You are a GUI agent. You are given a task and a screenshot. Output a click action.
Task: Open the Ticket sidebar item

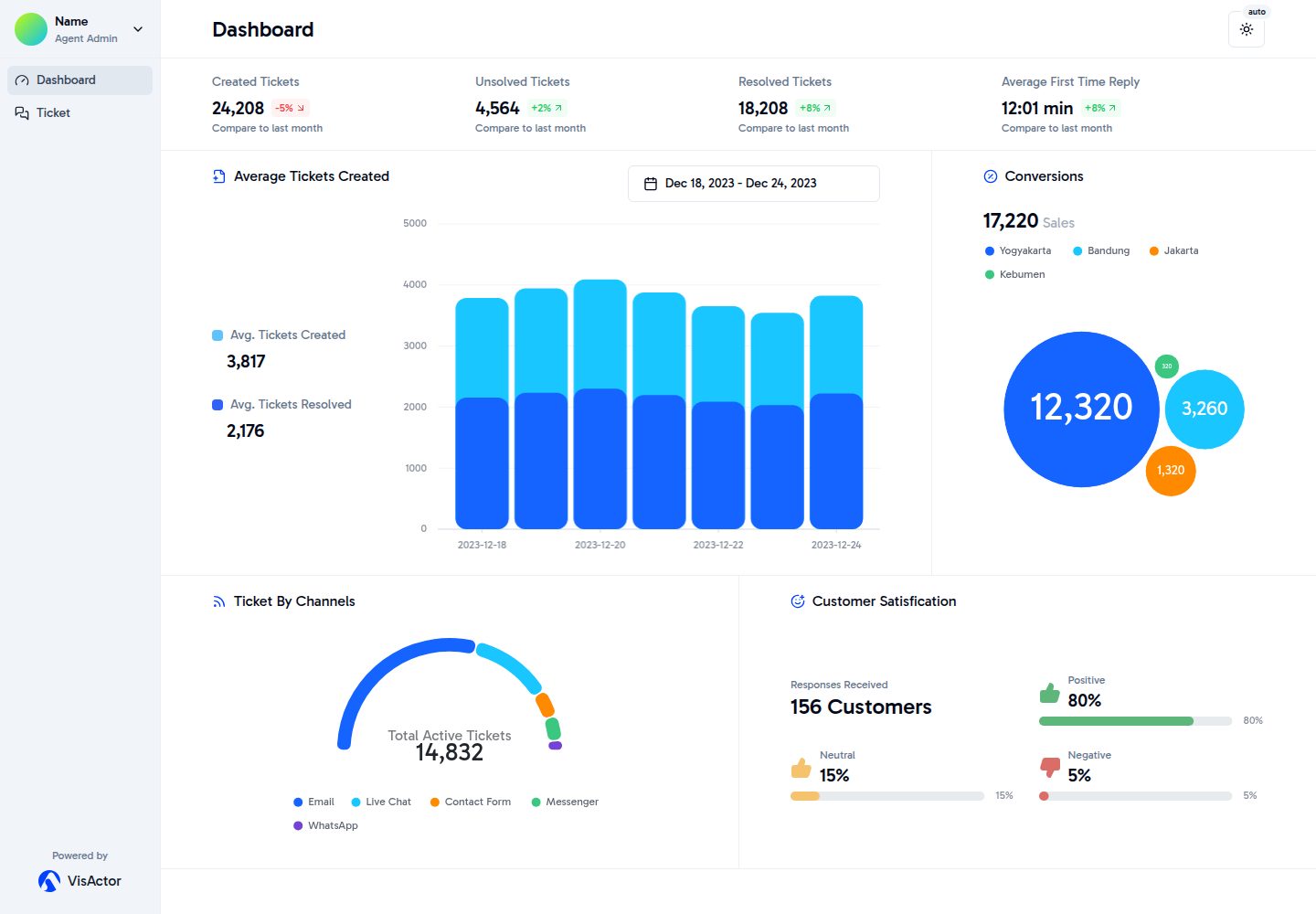(80, 113)
